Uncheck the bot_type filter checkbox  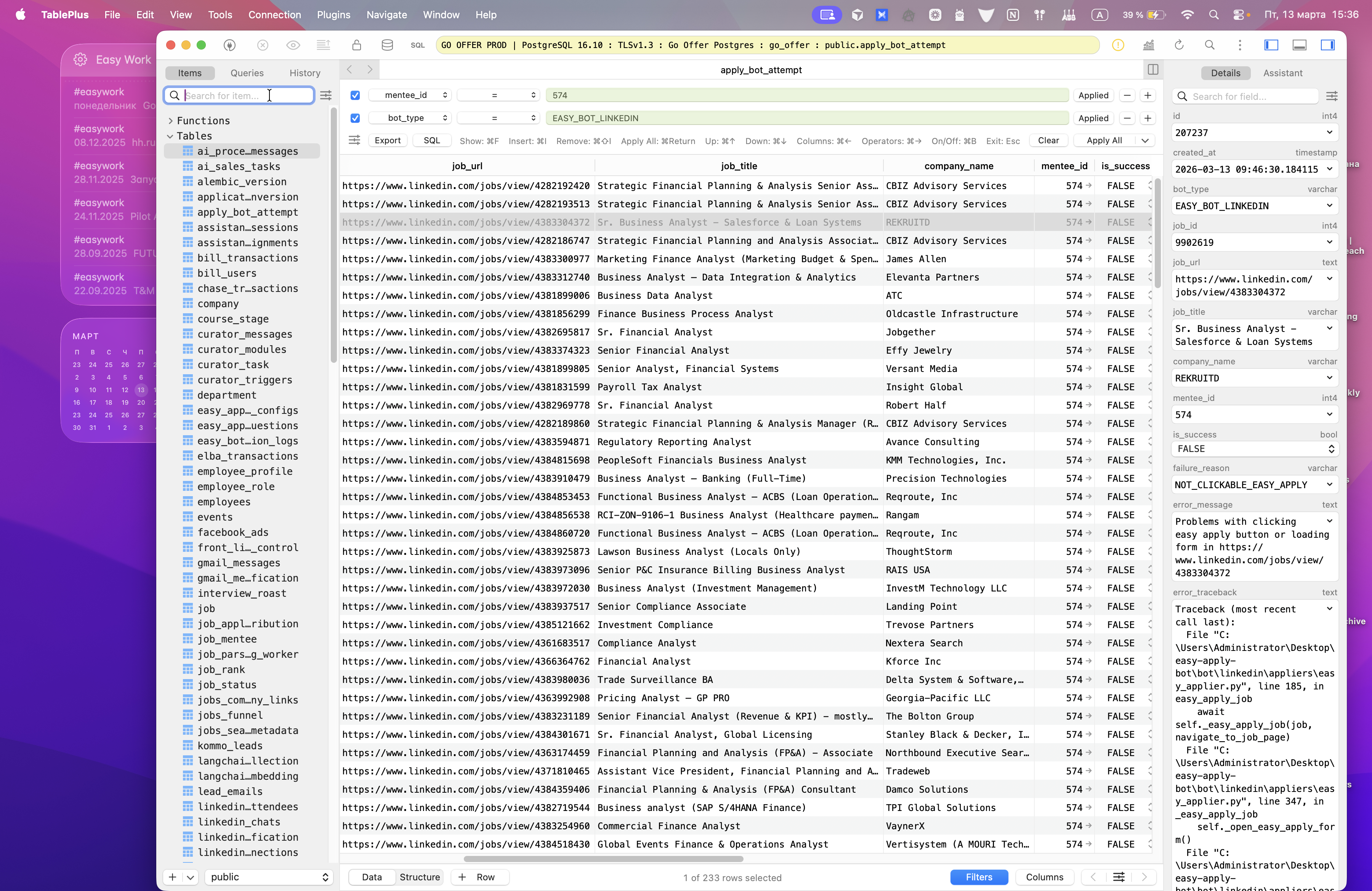click(x=355, y=118)
